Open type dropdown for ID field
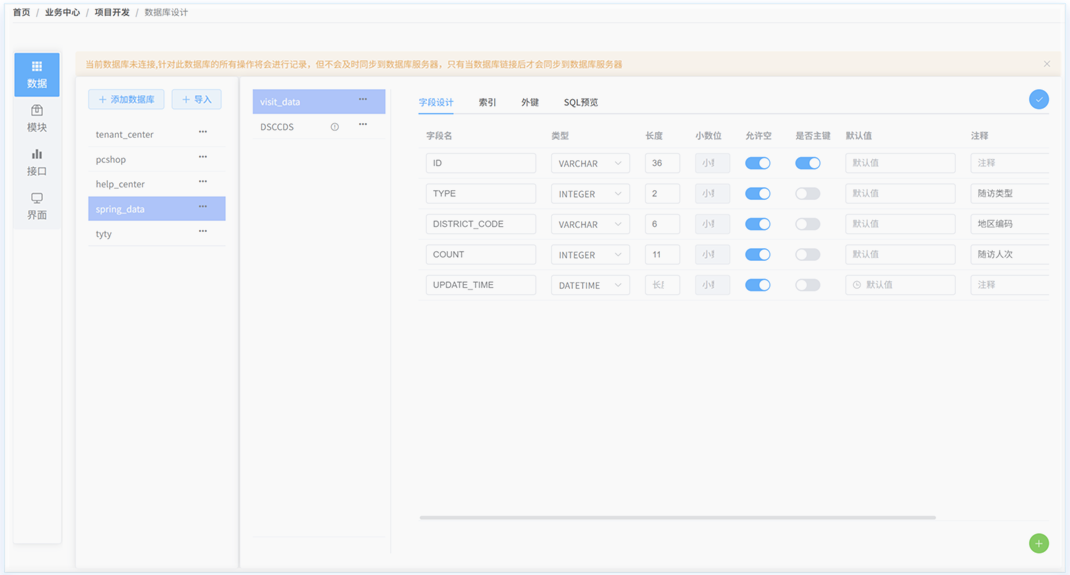This screenshot has width=1070, height=575. coord(590,164)
